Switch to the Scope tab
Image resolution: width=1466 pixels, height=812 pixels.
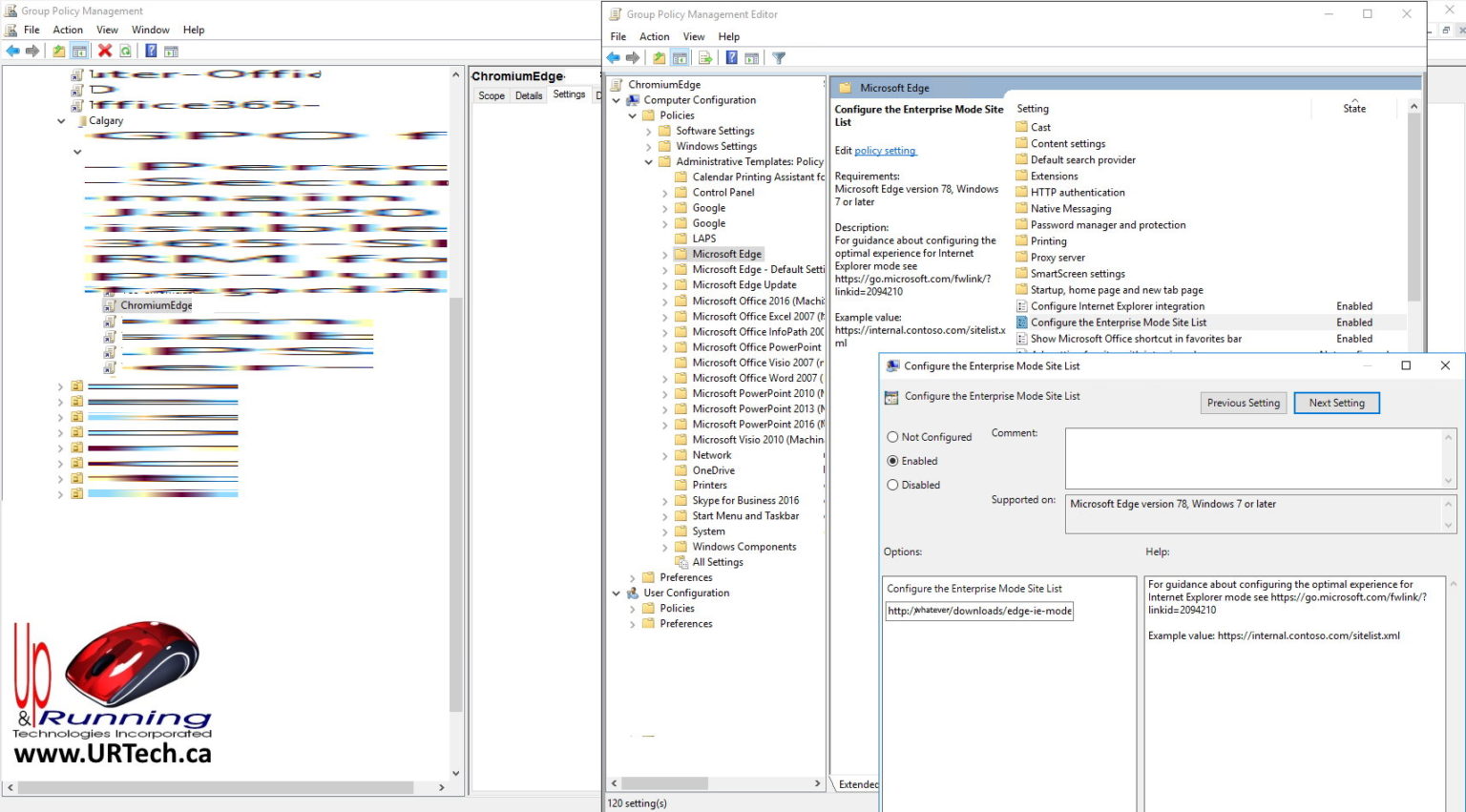pos(491,94)
